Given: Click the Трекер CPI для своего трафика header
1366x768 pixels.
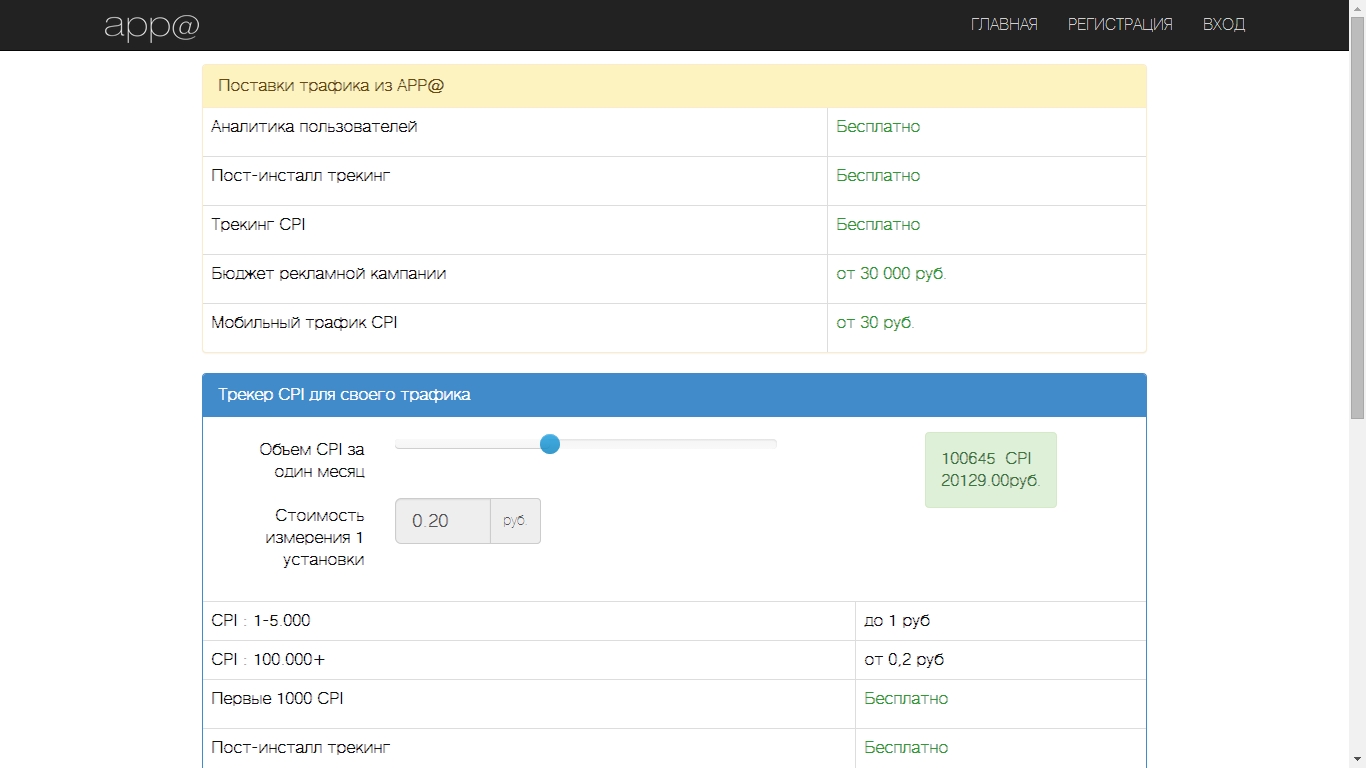Looking at the screenshot, I should [x=344, y=395].
